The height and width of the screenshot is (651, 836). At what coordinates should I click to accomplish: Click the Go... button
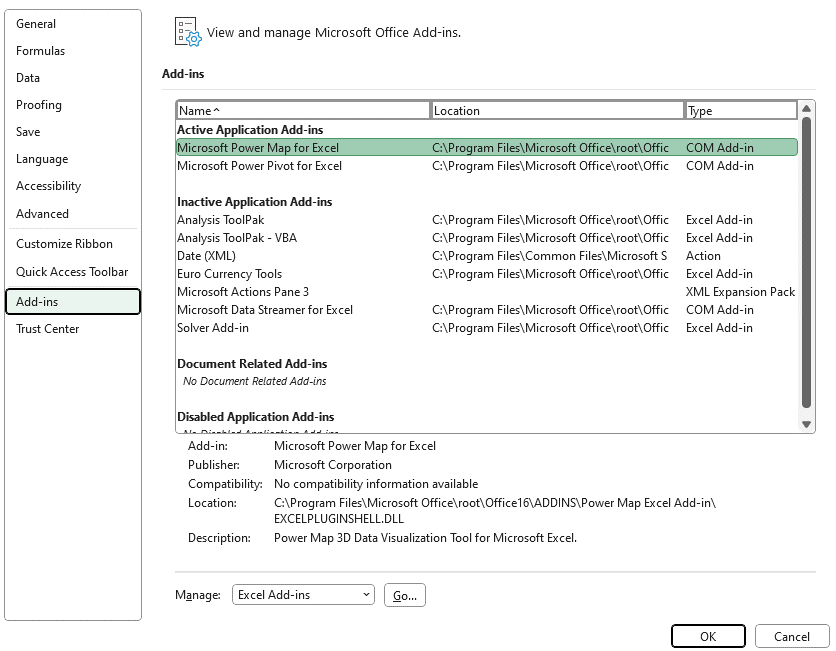405,596
